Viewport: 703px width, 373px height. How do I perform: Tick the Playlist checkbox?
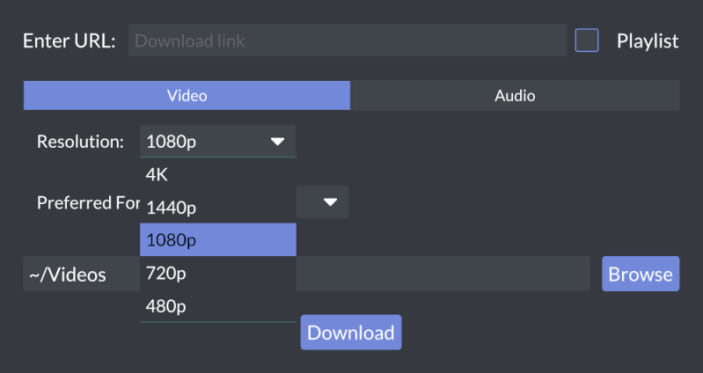click(x=586, y=40)
